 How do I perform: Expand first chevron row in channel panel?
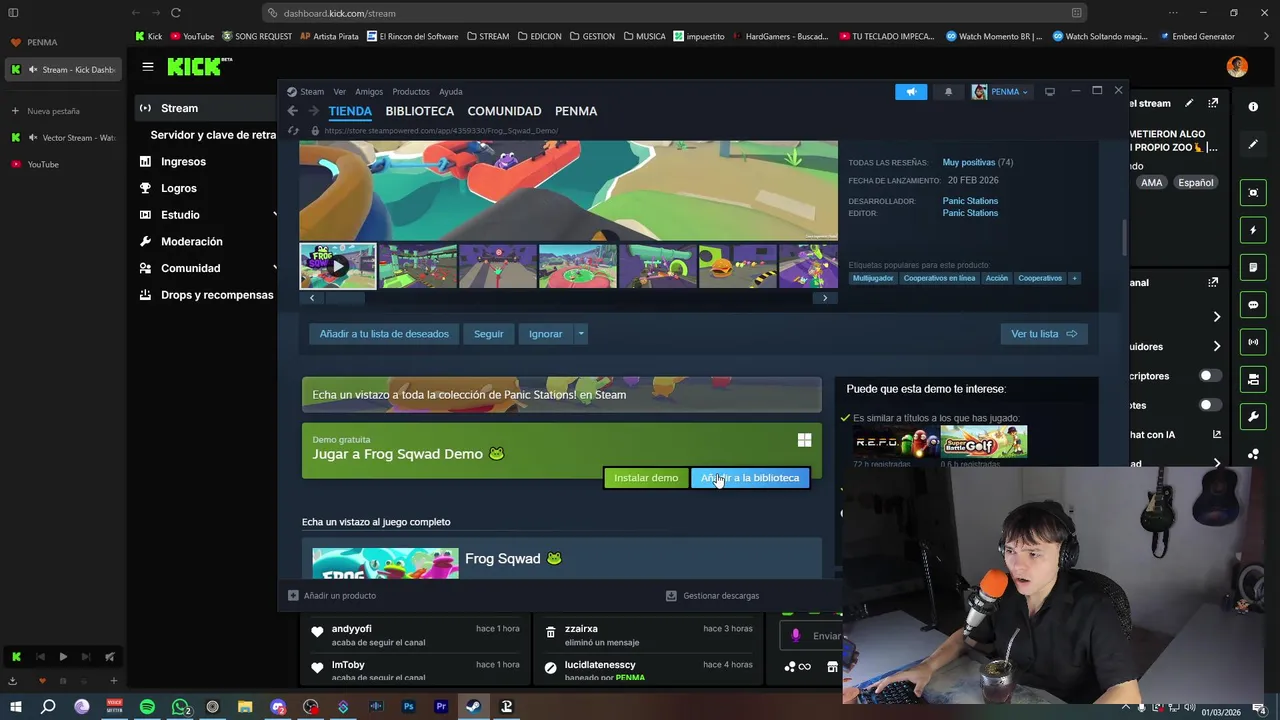[x=1217, y=317]
